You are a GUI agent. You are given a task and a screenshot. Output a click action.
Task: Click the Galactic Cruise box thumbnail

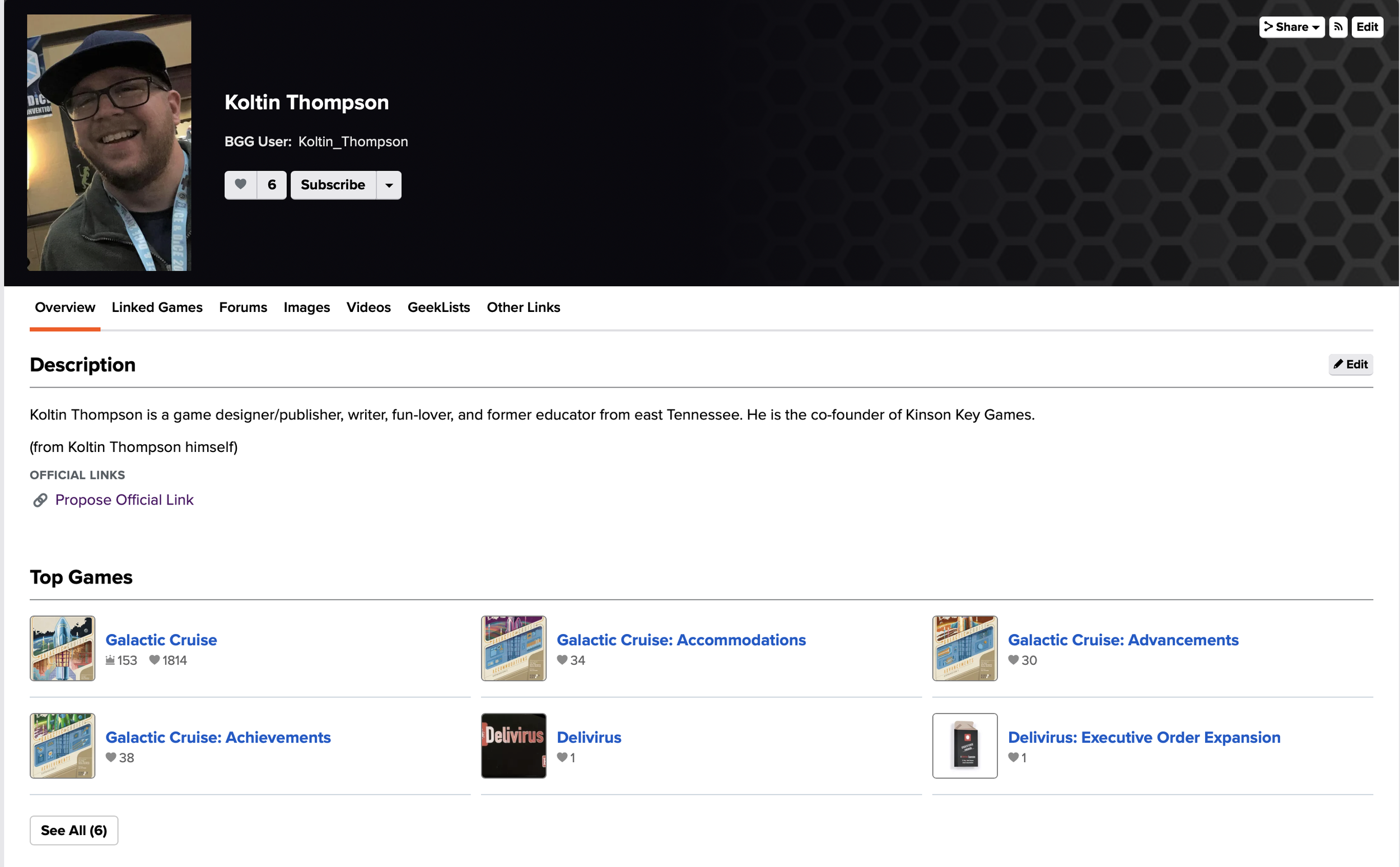[63, 648]
